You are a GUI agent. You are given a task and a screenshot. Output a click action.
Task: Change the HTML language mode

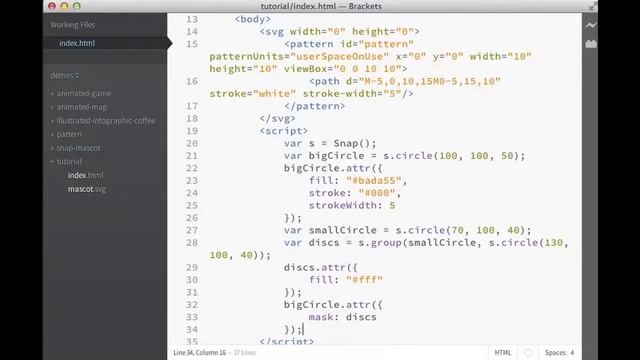pyautogui.click(x=502, y=353)
